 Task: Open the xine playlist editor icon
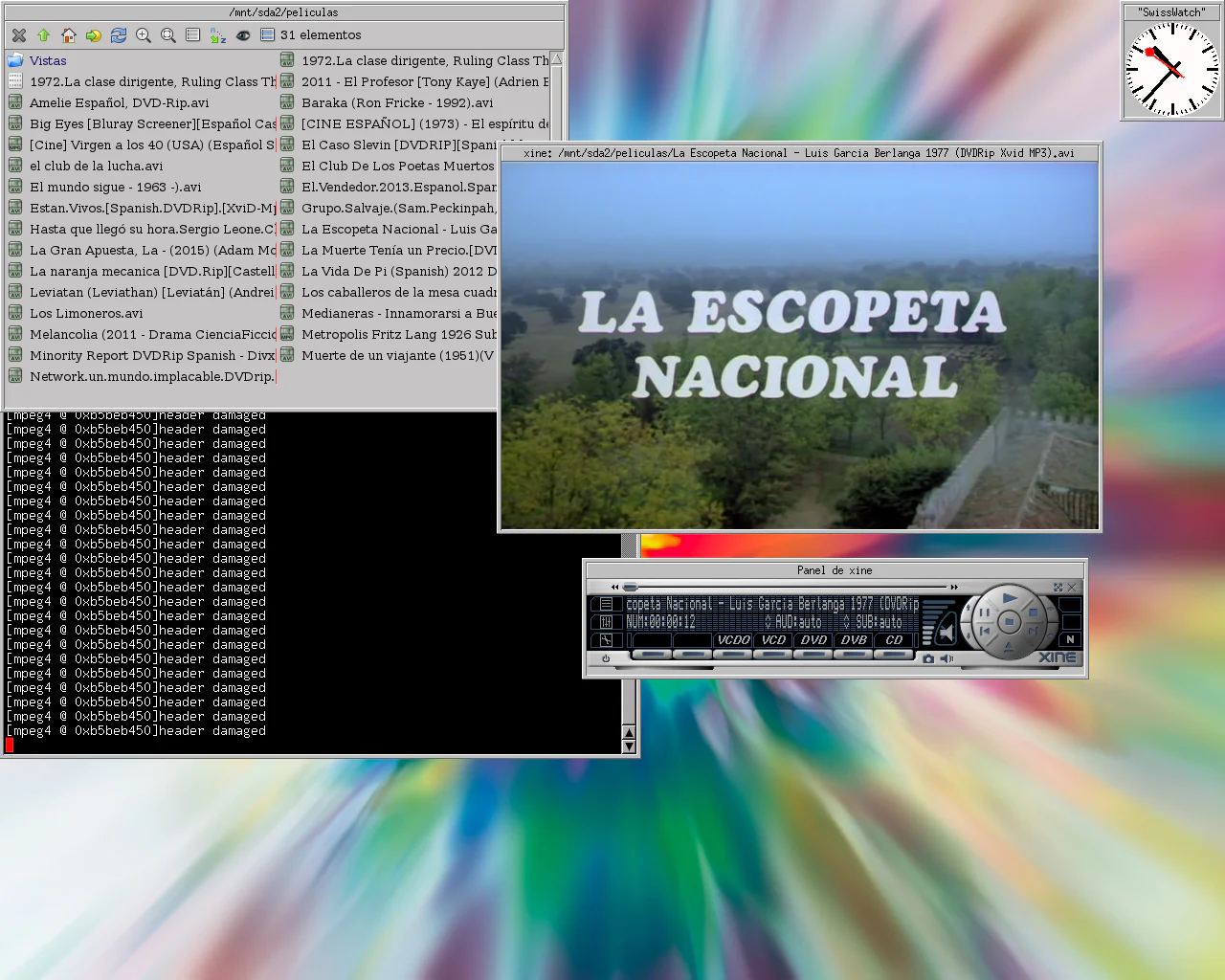606,604
